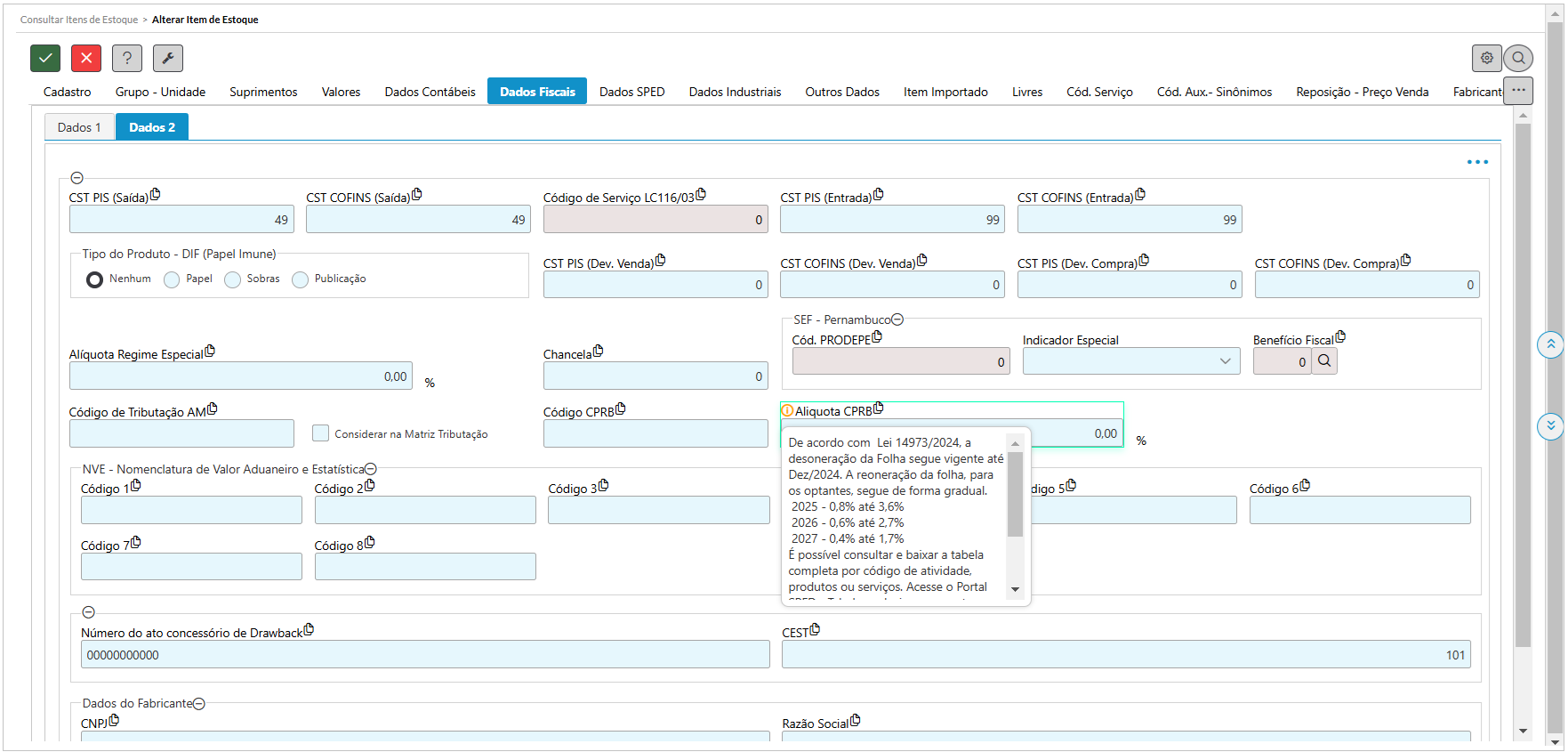Viewport: 1568px width, 752px height.
Task: Select the Publicação radio option
Action: click(x=301, y=280)
